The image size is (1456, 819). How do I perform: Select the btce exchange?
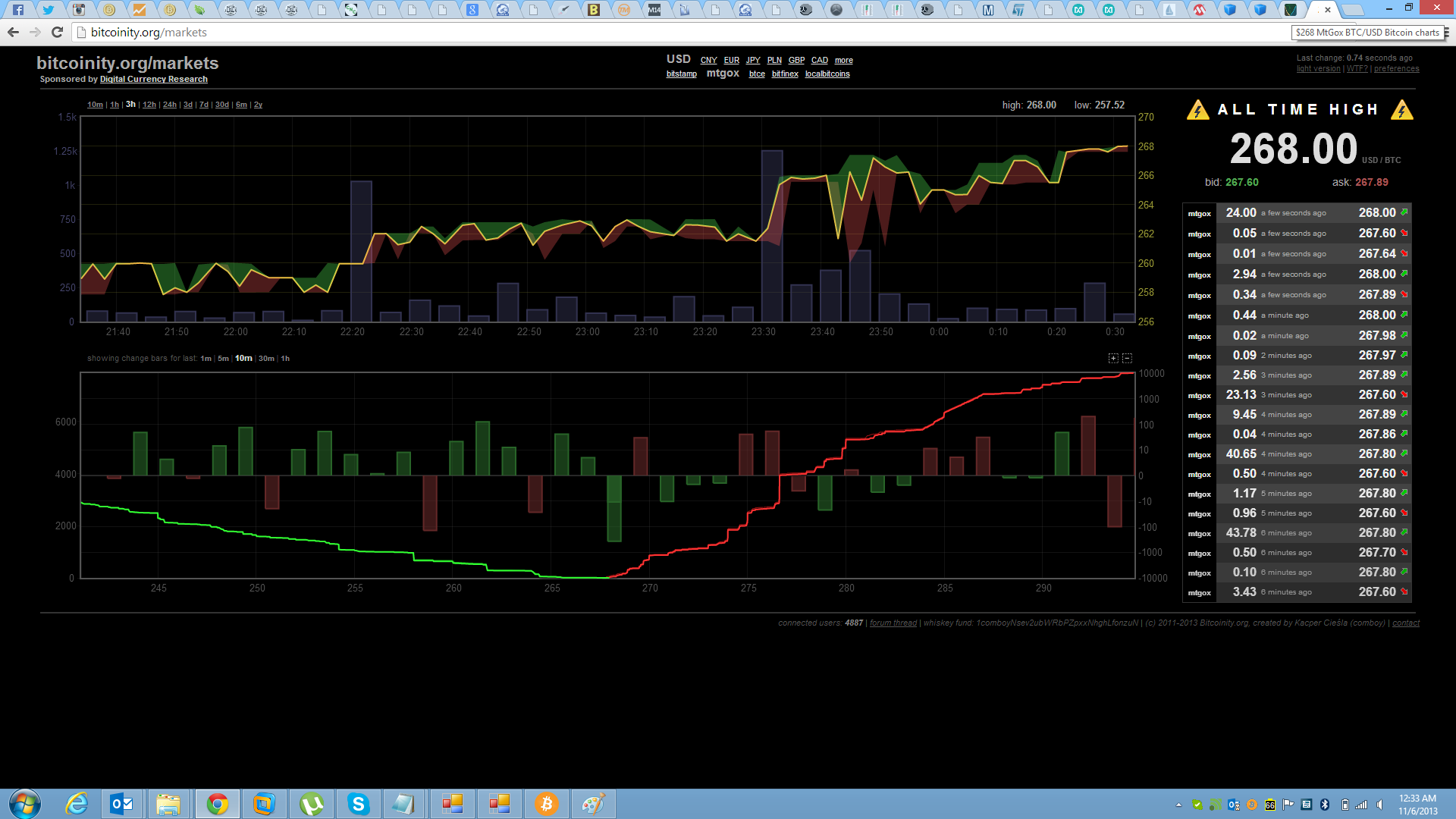[x=757, y=74]
